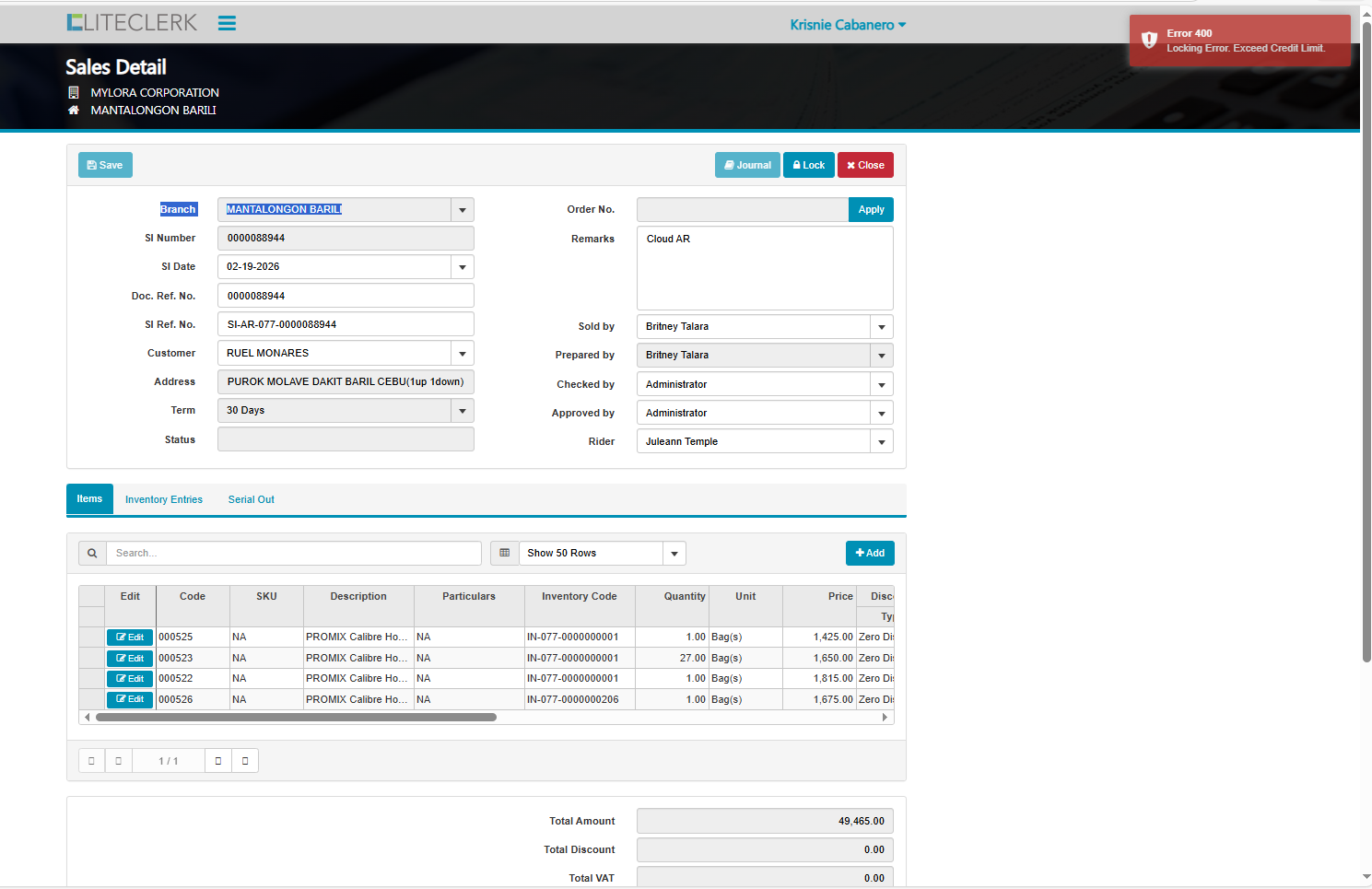The height and width of the screenshot is (889, 1372).
Task: Click the search magnifier icon
Action: pos(92,554)
